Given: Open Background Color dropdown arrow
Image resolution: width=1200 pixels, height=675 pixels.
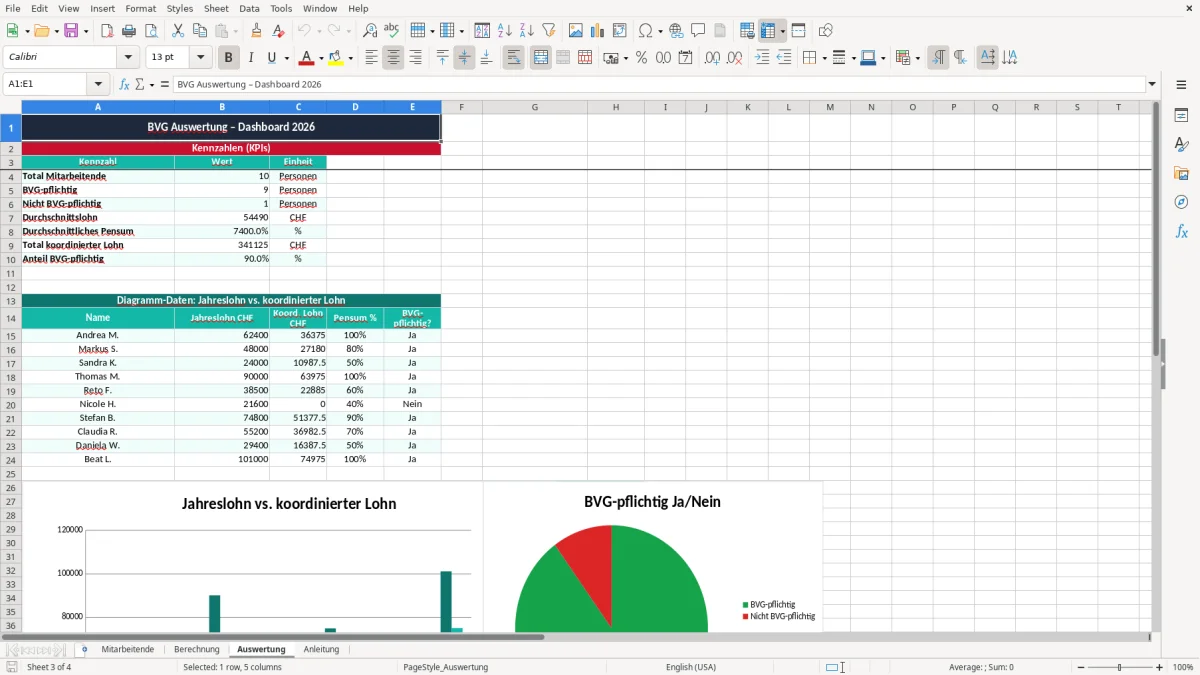Looking at the screenshot, I should [x=350, y=58].
